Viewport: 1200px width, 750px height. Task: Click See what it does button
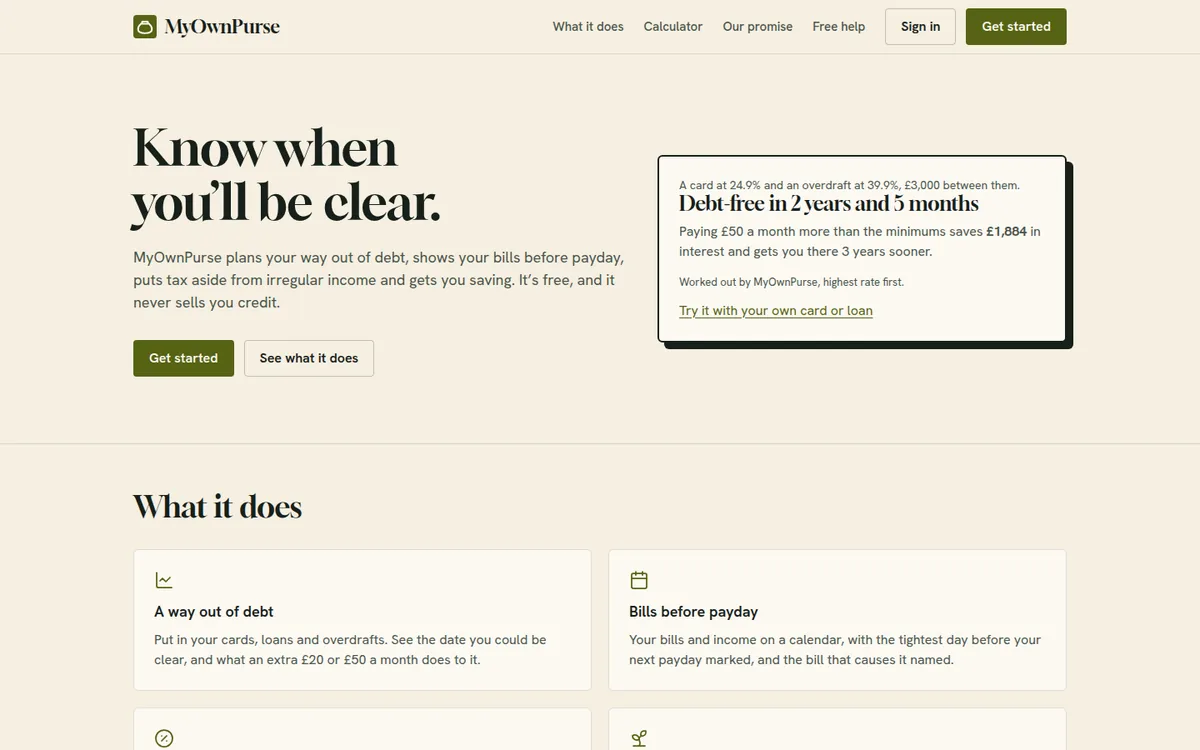coord(309,358)
